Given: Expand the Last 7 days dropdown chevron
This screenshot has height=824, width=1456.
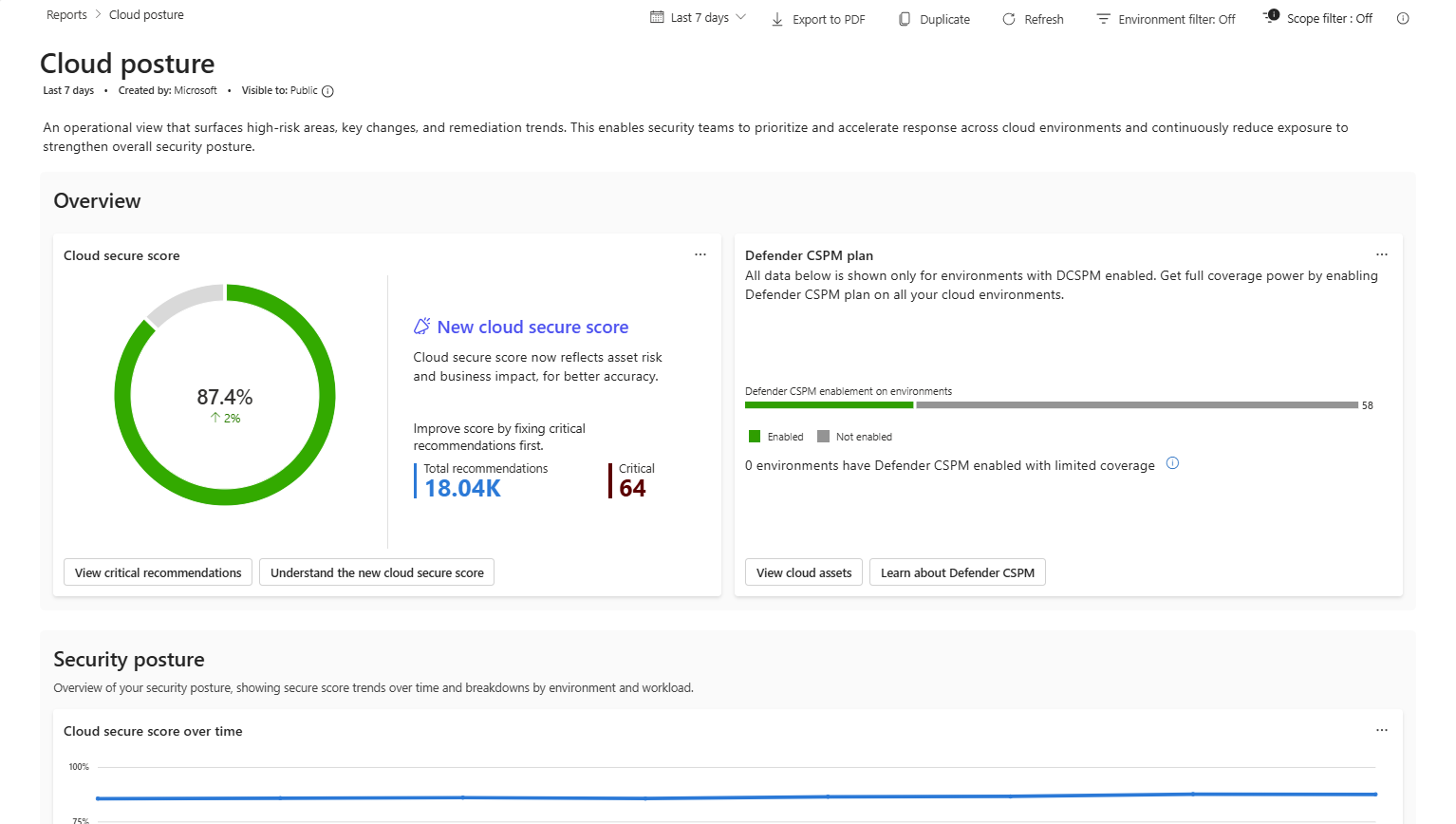Looking at the screenshot, I should (x=741, y=18).
